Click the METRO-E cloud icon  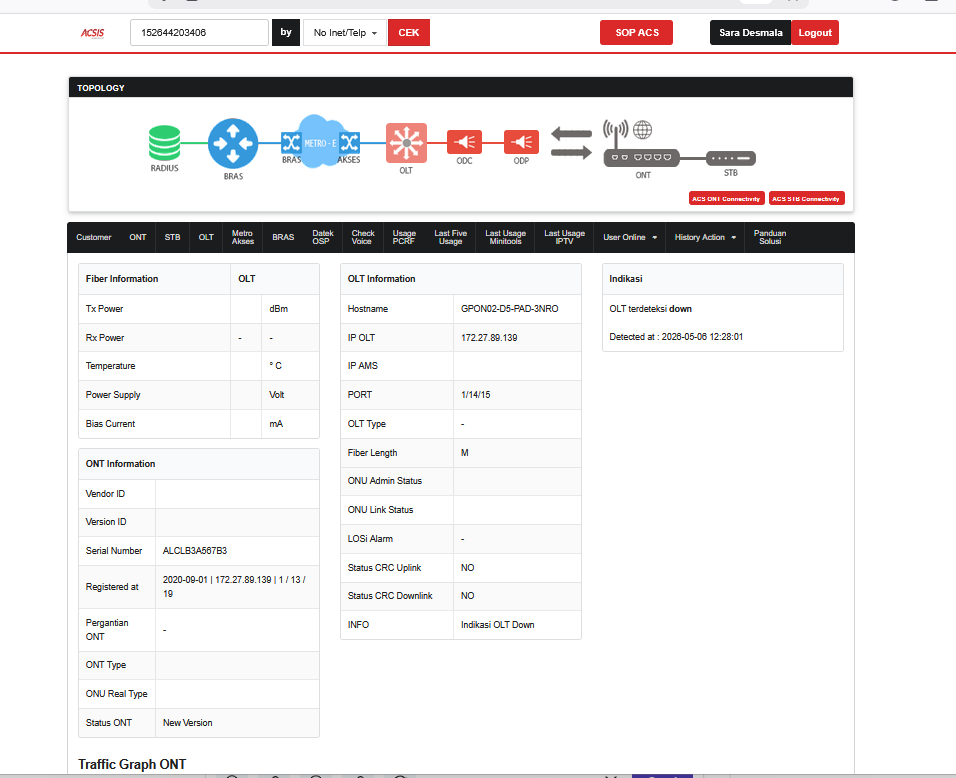(319, 142)
